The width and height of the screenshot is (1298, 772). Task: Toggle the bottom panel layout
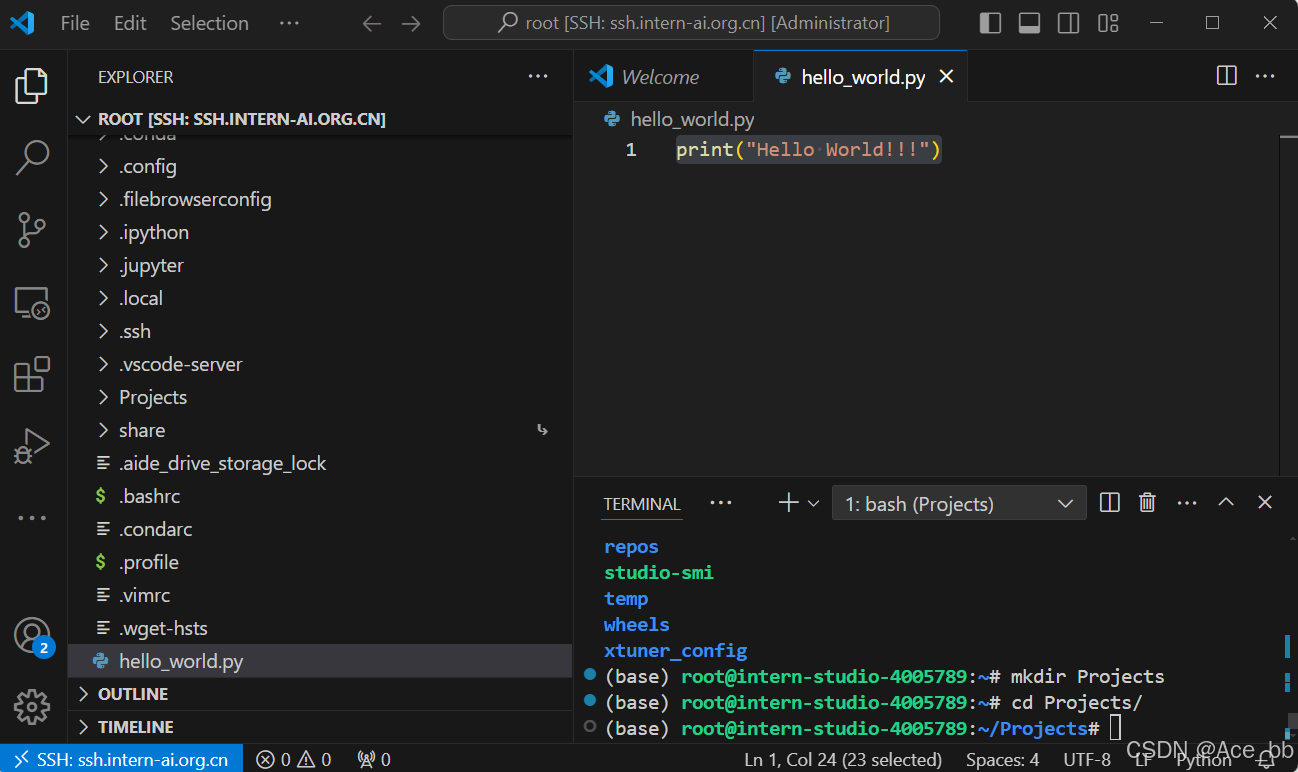(x=1029, y=23)
